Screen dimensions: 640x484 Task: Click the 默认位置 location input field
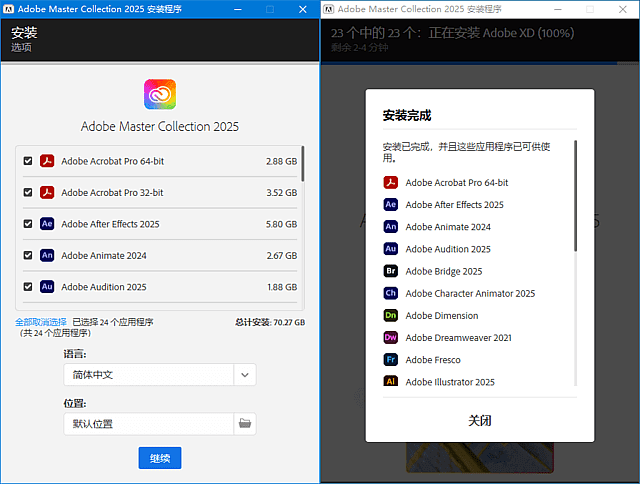pyautogui.click(x=148, y=424)
